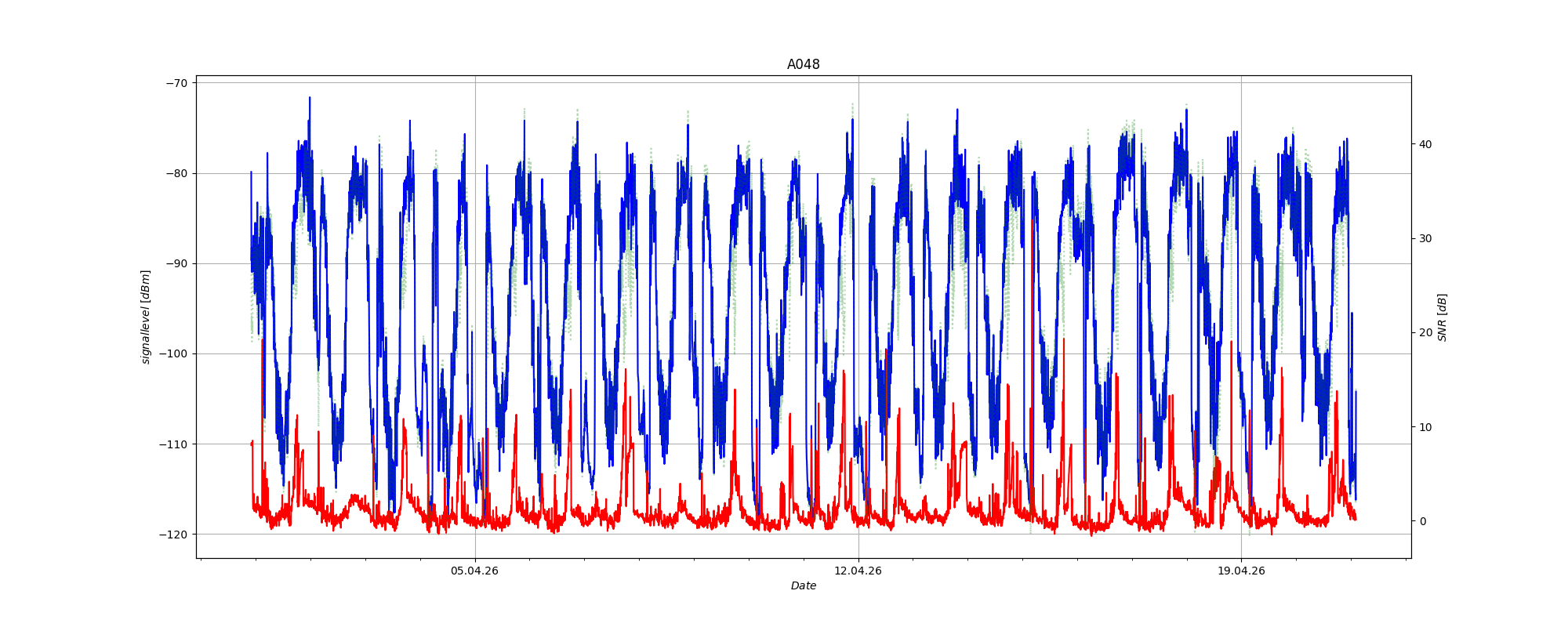Screen dimensions: 1568x627
Task: Click the 12.04.26 date tick label
Action: pos(858,571)
